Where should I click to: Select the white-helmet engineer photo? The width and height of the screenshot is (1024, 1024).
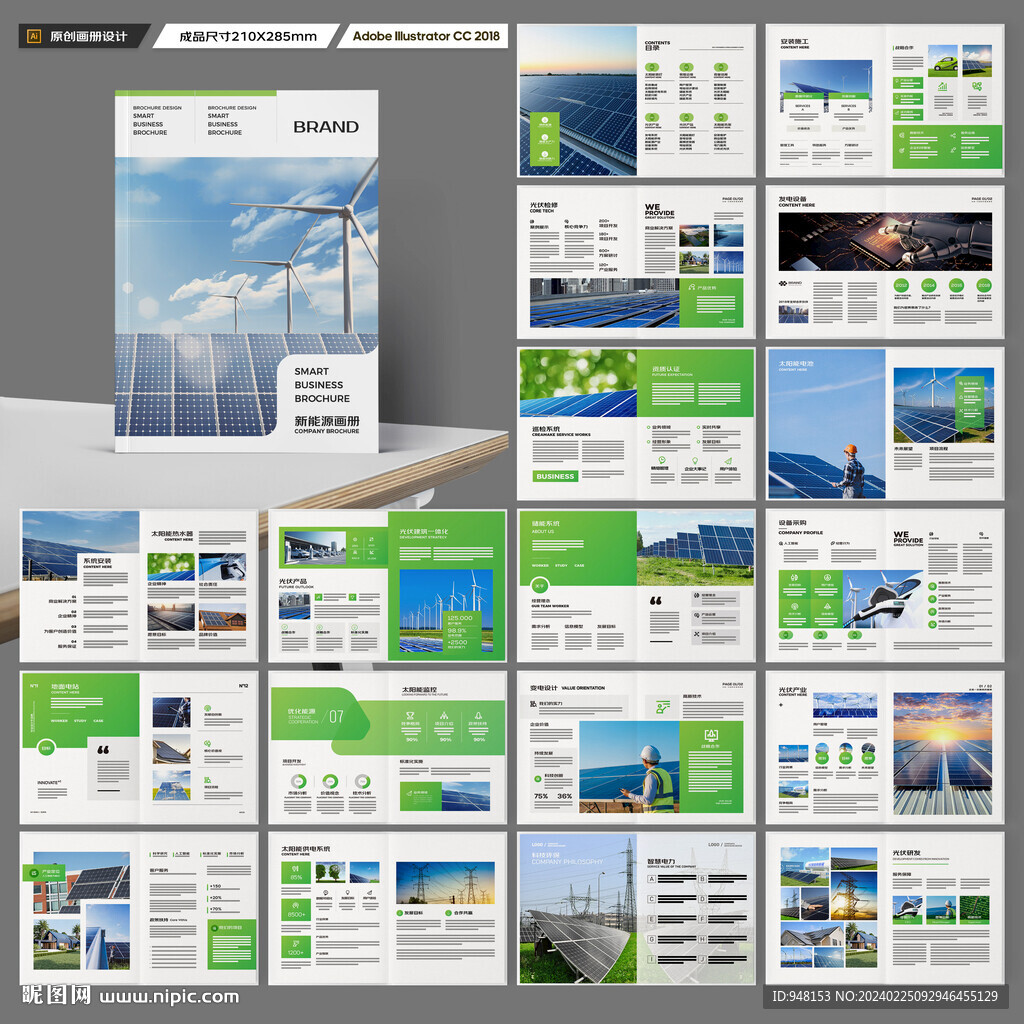(629, 767)
